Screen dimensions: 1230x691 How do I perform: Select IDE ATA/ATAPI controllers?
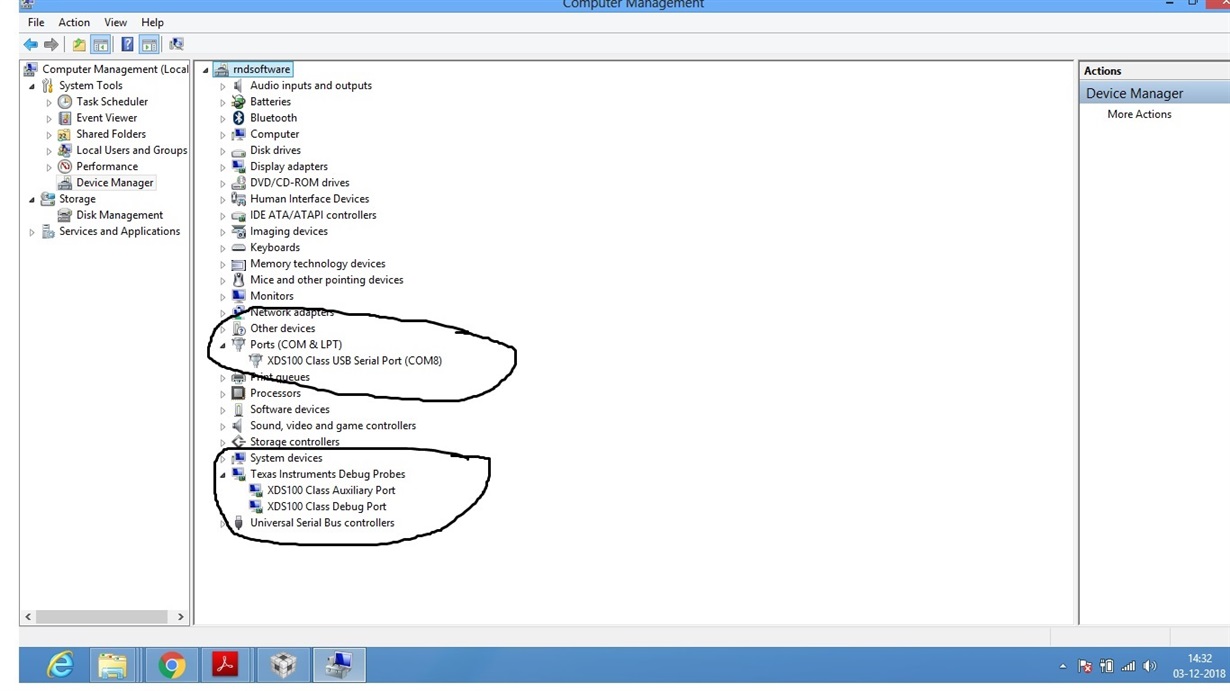click(313, 215)
